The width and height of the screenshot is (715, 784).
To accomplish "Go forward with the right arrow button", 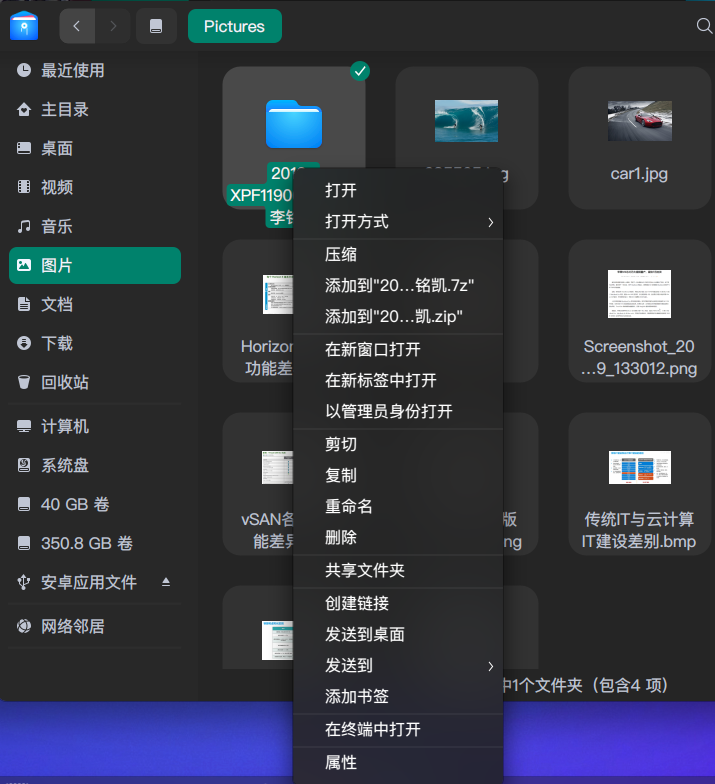I will 113,26.
